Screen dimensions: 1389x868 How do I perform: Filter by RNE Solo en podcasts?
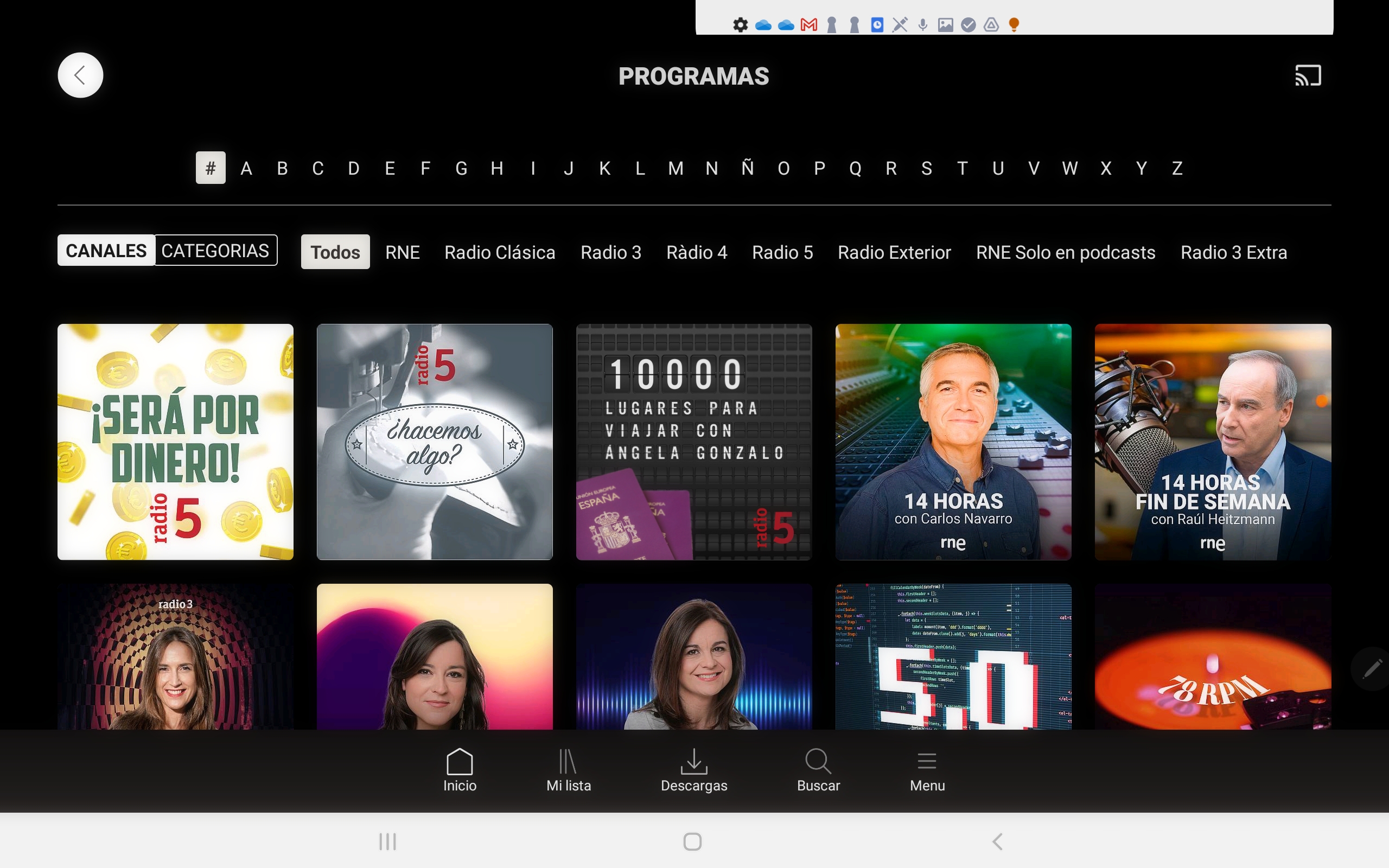click(1065, 252)
